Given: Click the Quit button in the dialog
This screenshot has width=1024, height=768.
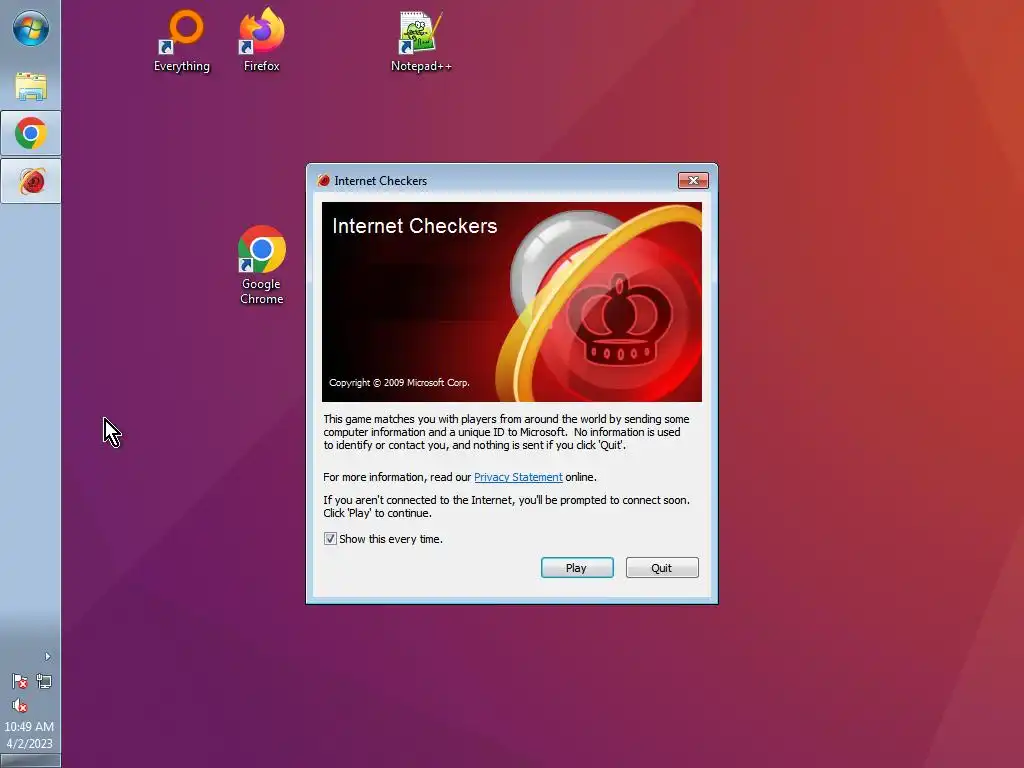Looking at the screenshot, I should pyautogui.click(x=662, y=568).
